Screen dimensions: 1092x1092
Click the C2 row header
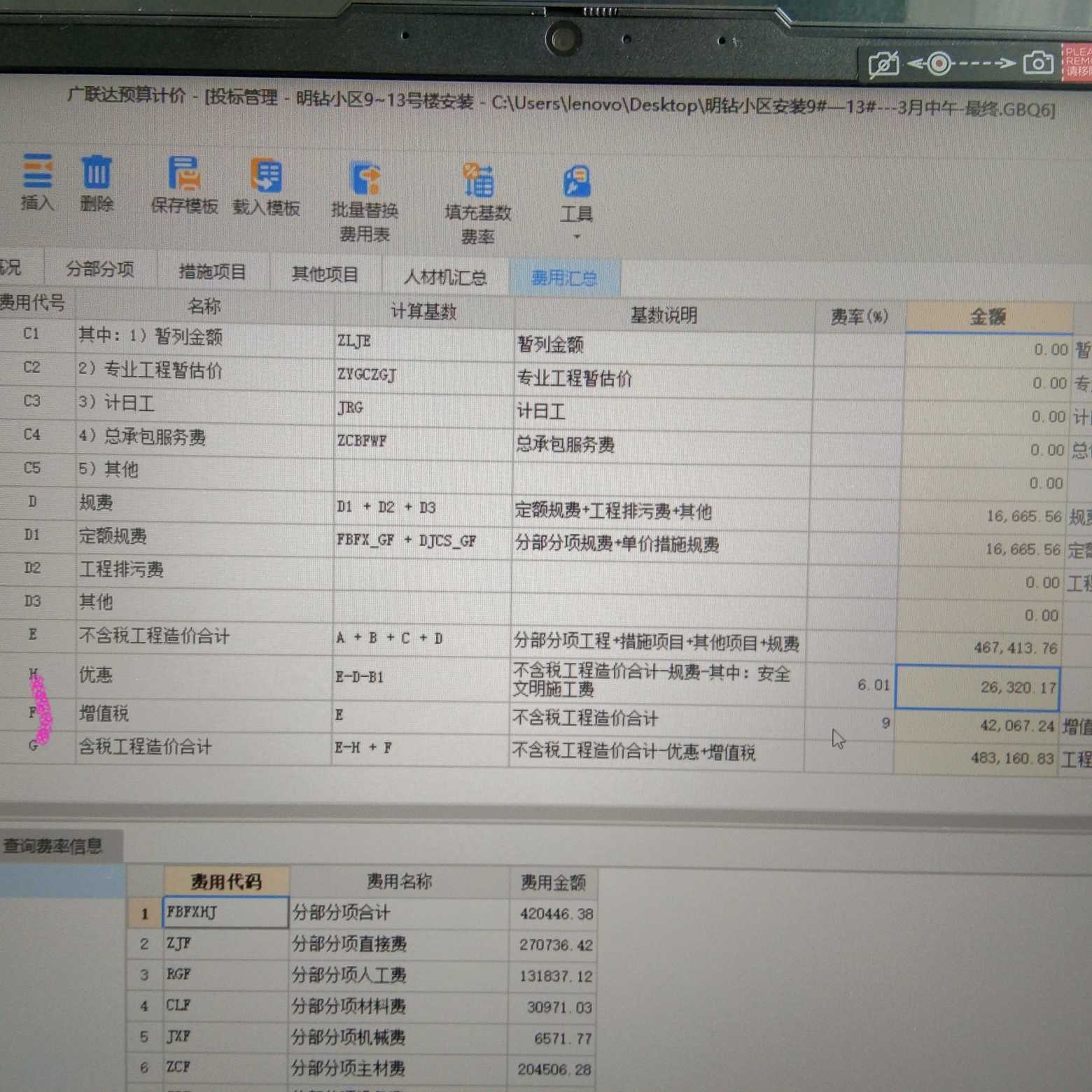pos(33,367)
